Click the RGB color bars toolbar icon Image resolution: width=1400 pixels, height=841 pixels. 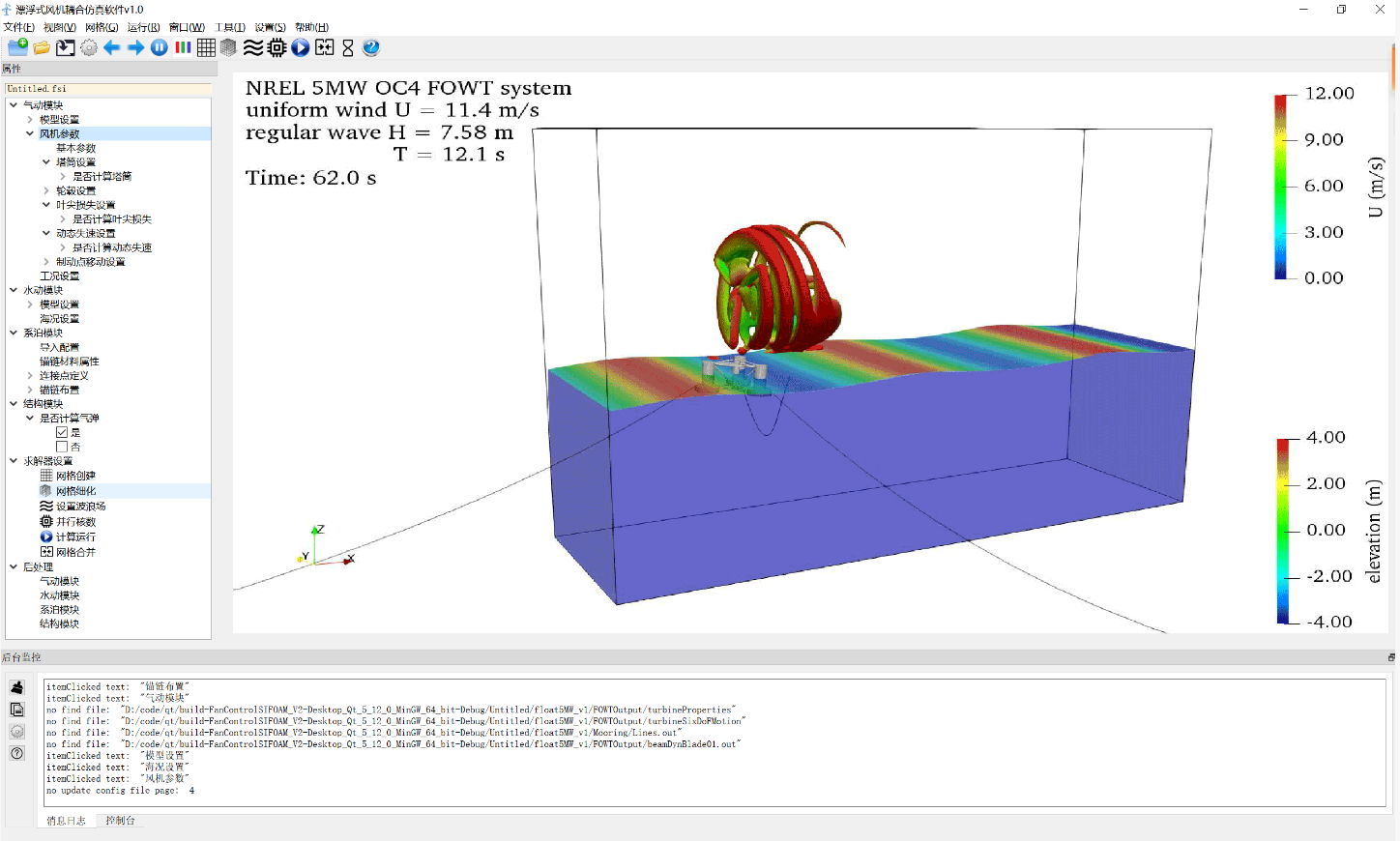(183, 47)
